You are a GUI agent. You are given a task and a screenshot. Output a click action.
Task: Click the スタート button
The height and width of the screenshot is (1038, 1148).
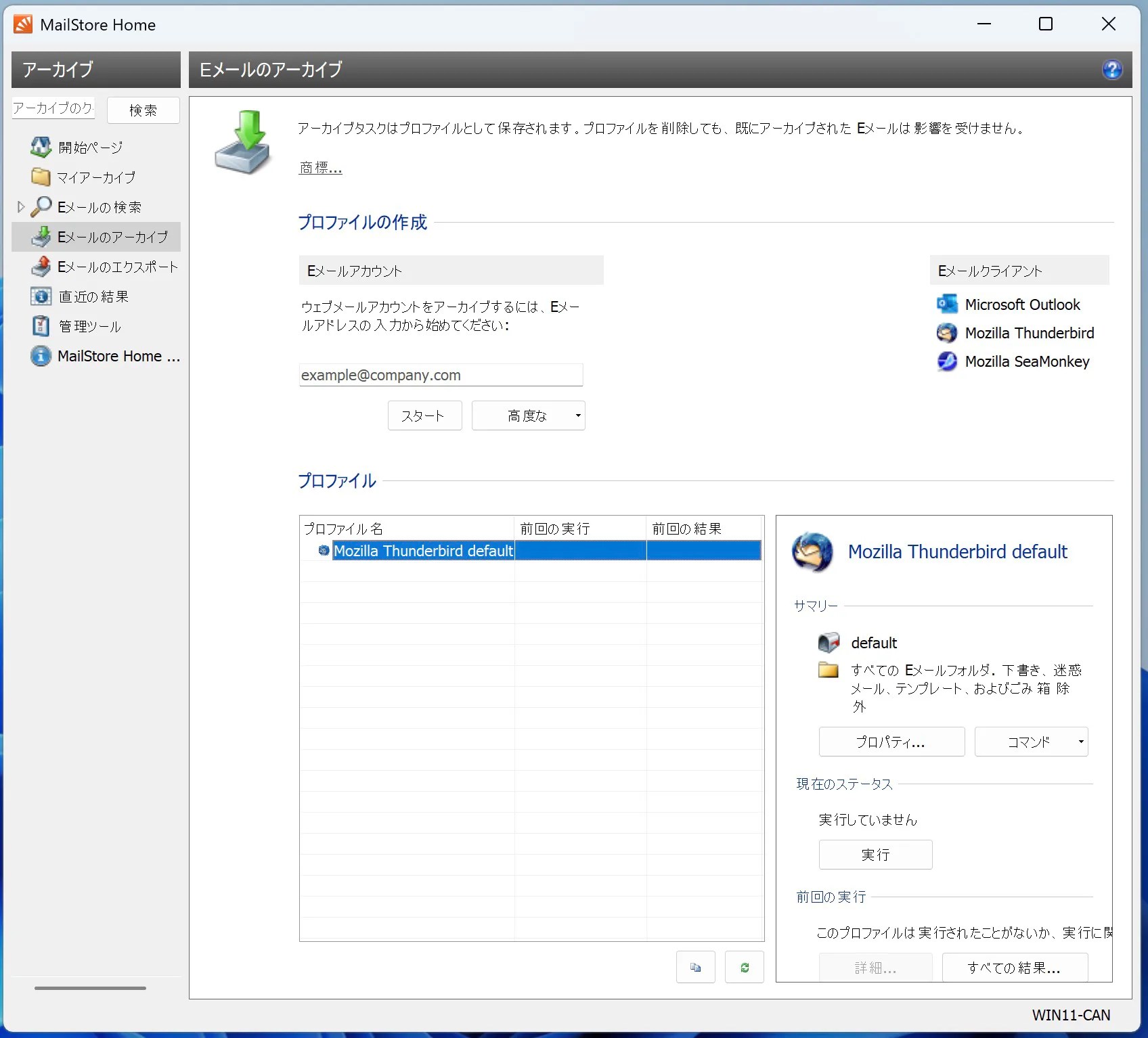point(424,415)
